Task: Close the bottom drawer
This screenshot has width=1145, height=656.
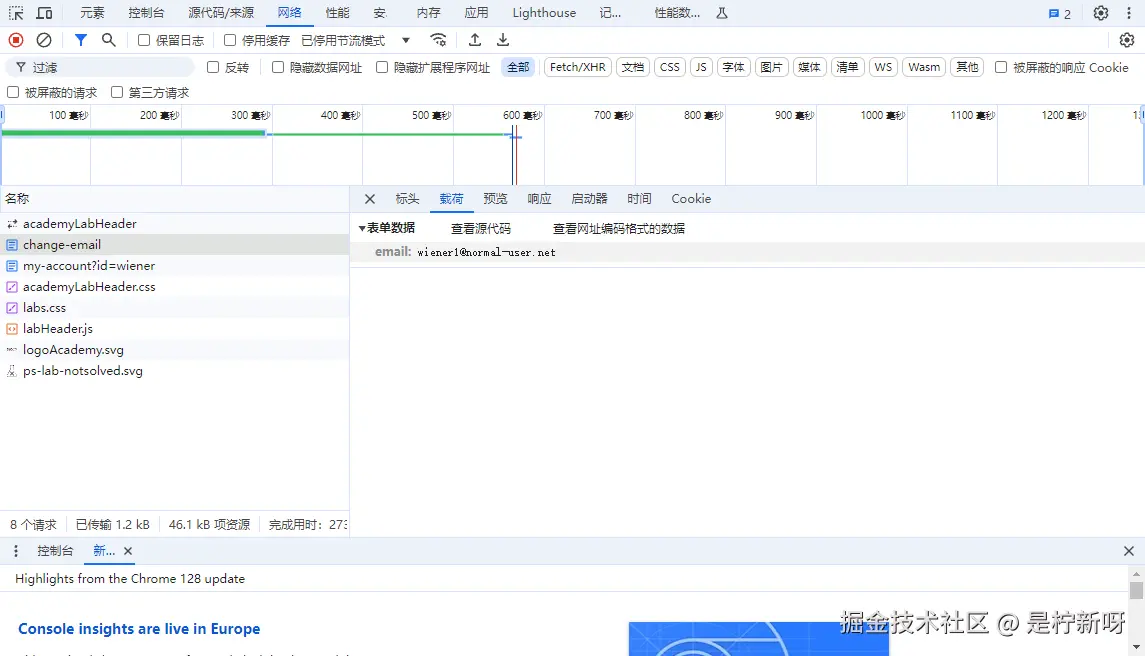Action: (x=1129, y=551)
